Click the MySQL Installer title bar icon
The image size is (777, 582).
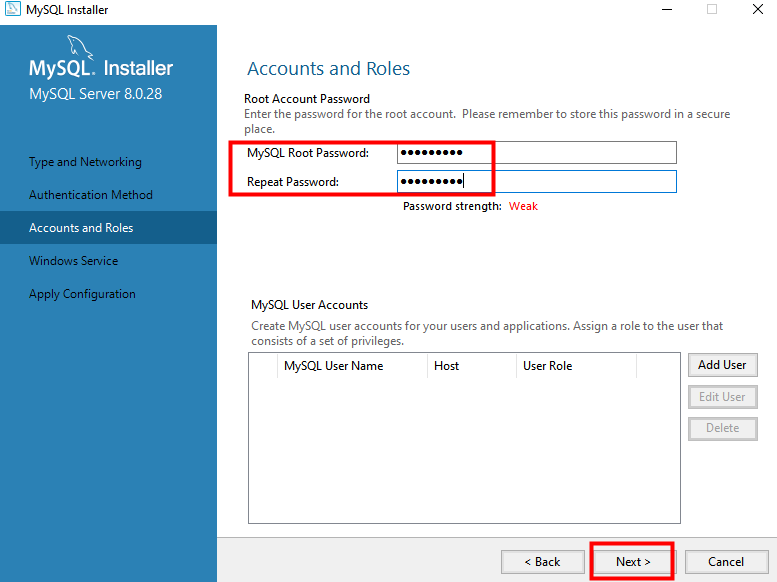(12, 9)
